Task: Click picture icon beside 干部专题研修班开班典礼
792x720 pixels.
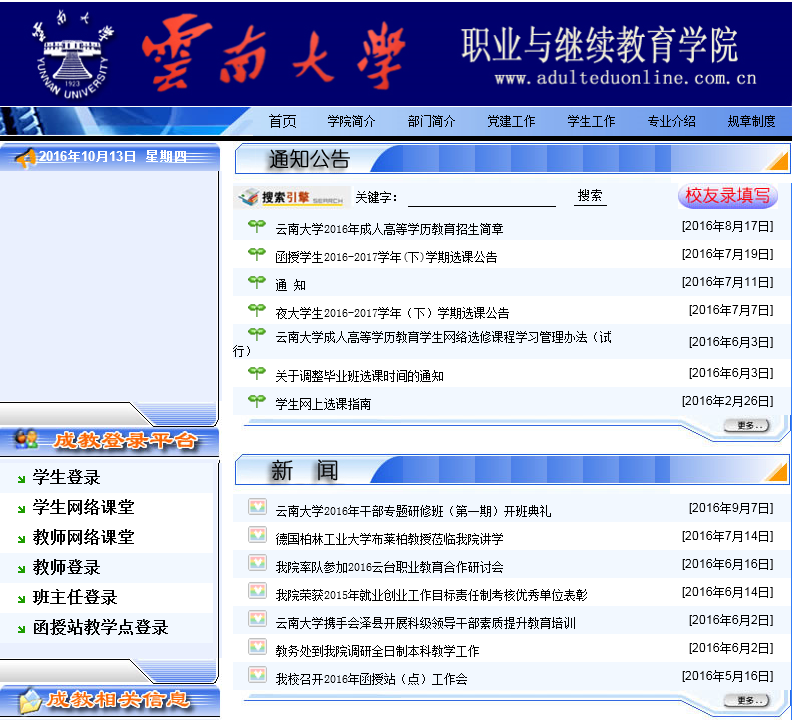Action: 257,507
